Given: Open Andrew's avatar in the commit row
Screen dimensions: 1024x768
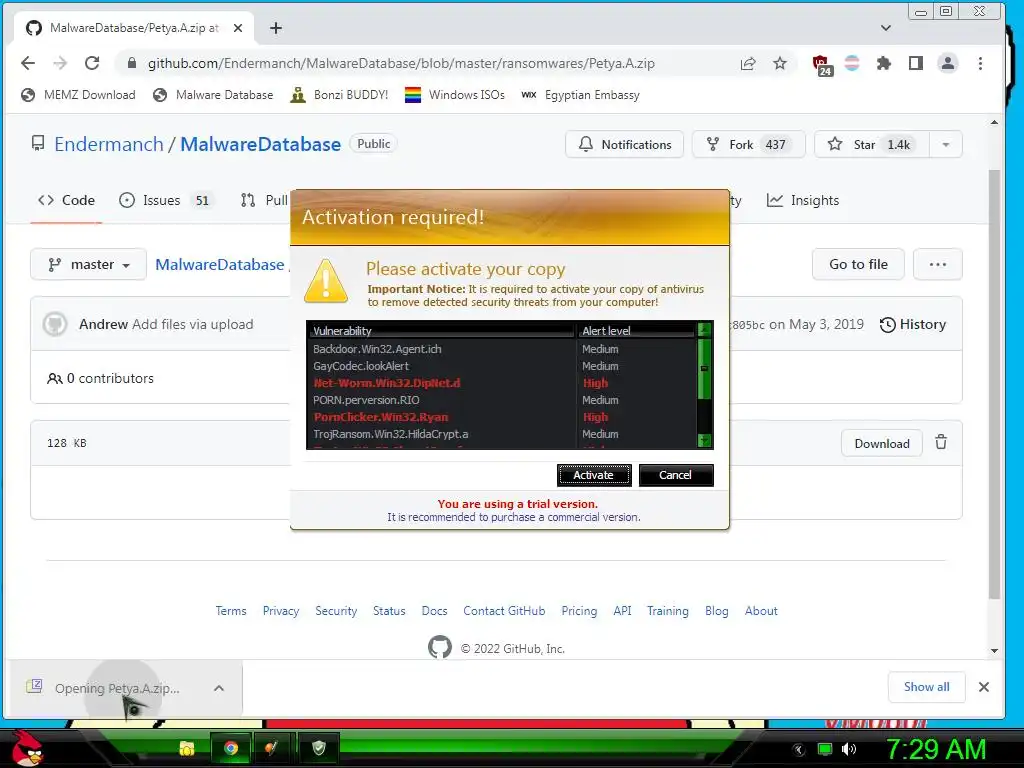Looking at the screenshot, I should point(55,325).
